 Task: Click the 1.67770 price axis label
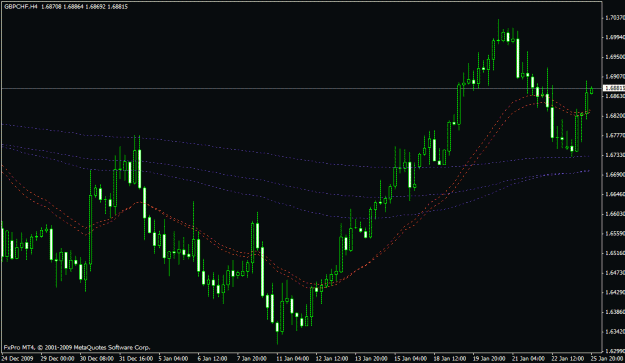(615, 135)
